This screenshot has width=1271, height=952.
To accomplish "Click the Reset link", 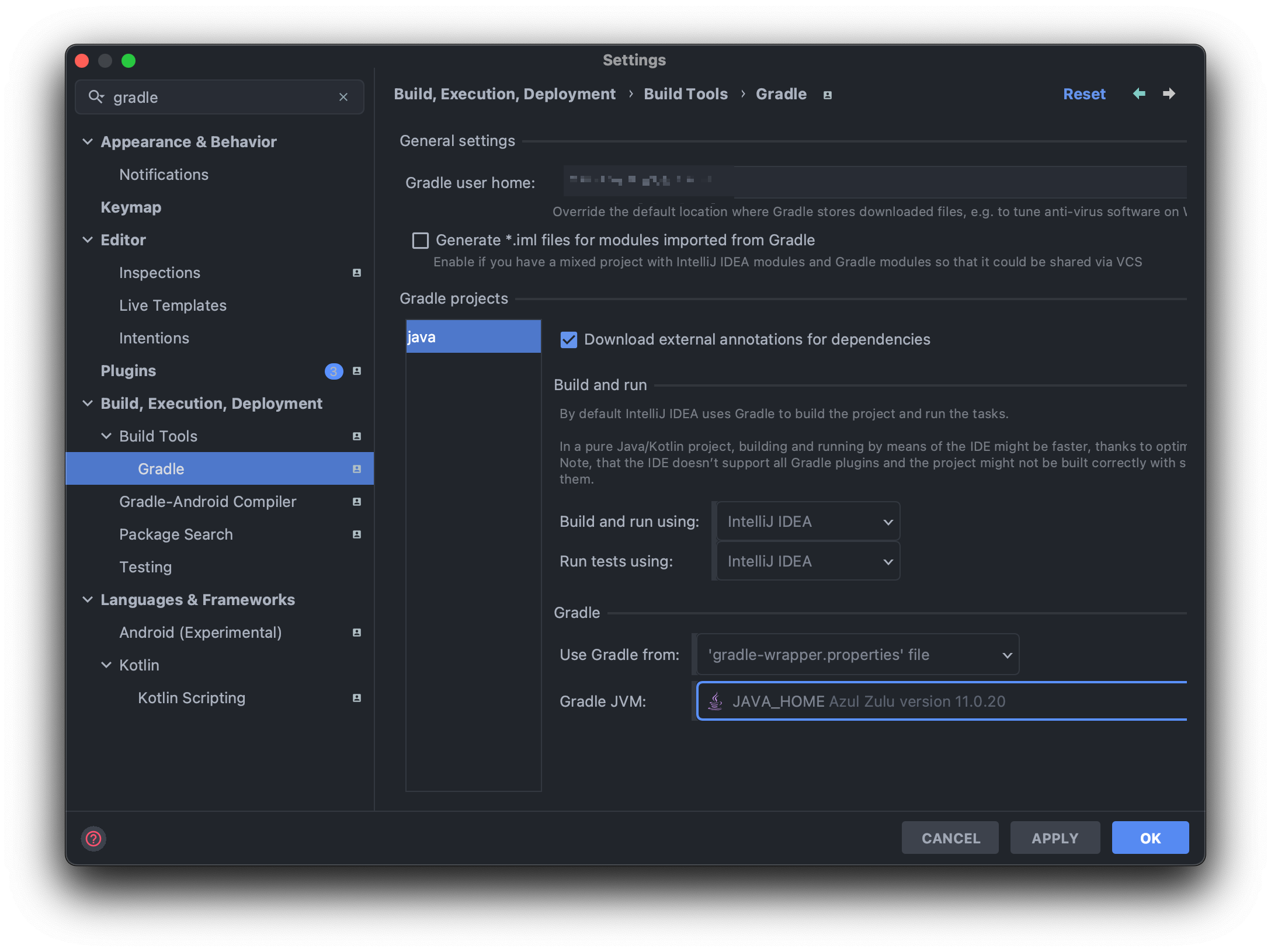I will [x=1084, y=94].
